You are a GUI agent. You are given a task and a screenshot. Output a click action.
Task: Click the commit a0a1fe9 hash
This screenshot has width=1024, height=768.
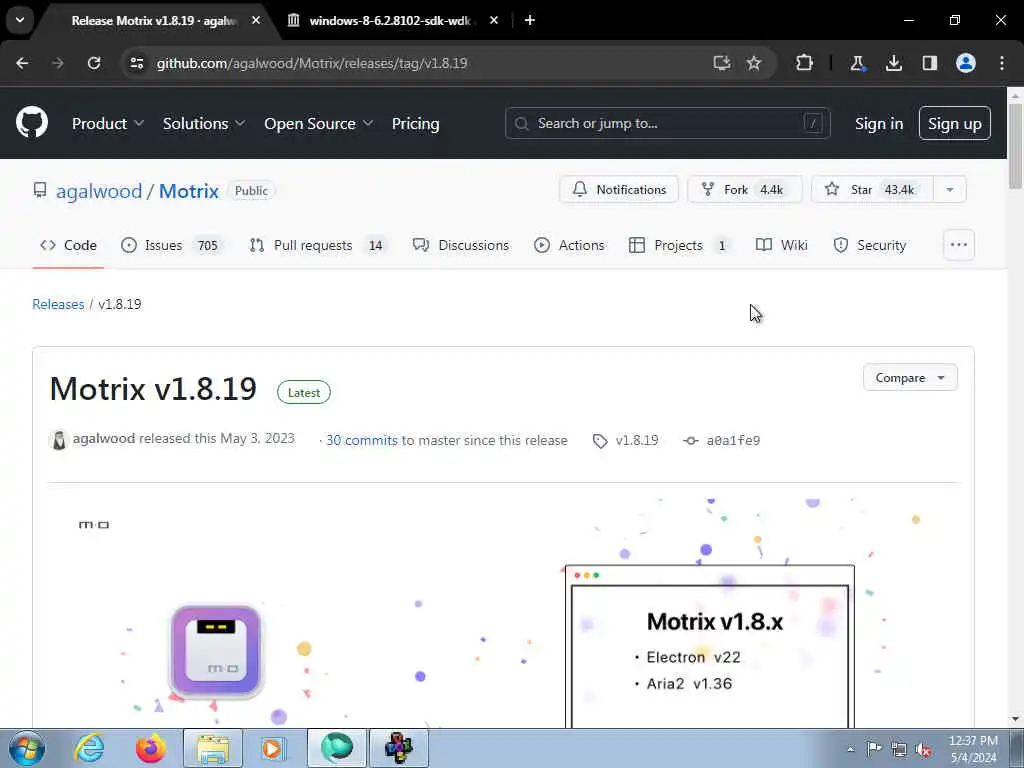pos(733,441)
